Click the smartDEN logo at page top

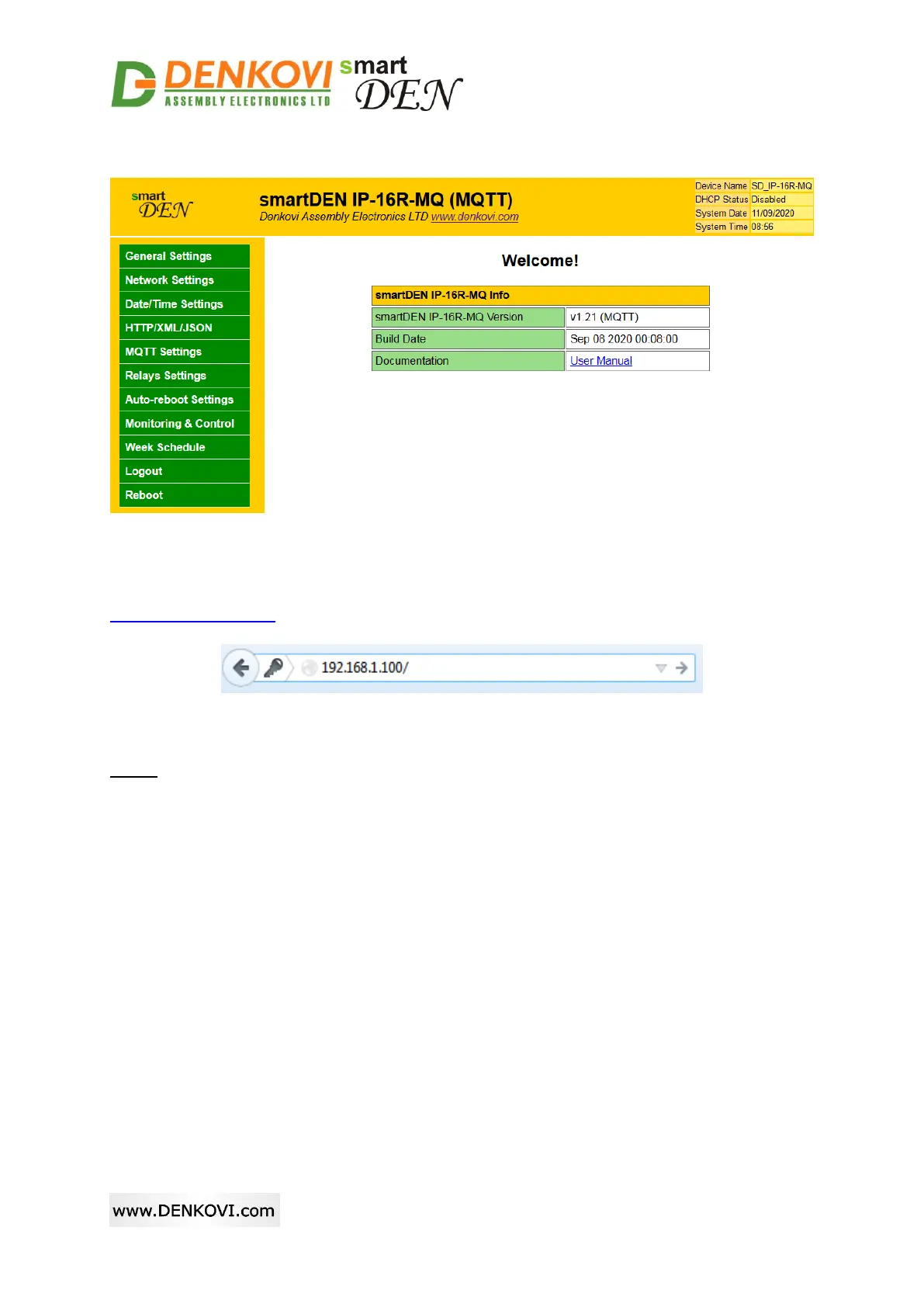click(x=401, y=83)
